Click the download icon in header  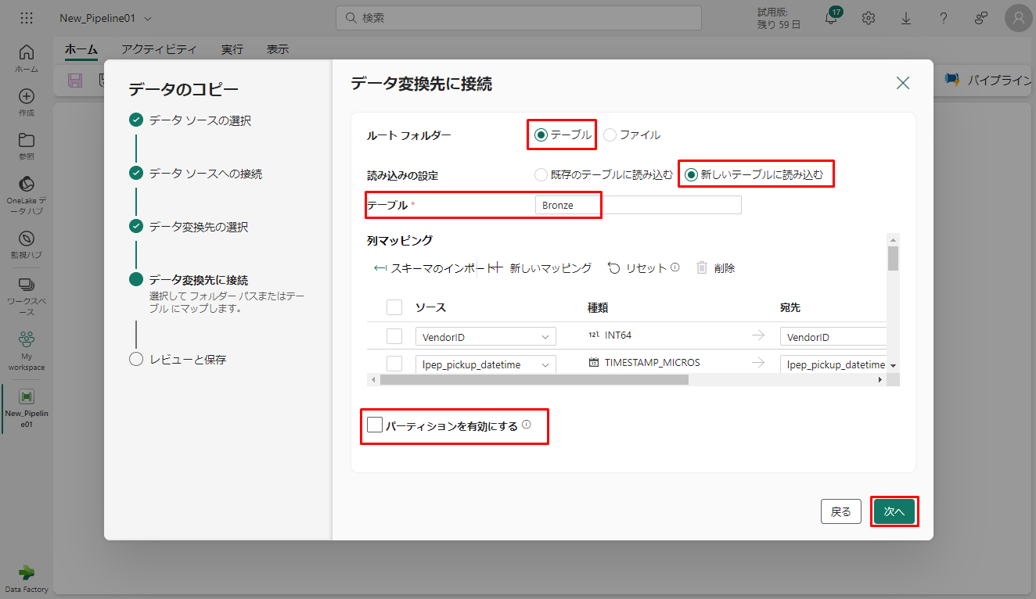click(x=906, y=18)
